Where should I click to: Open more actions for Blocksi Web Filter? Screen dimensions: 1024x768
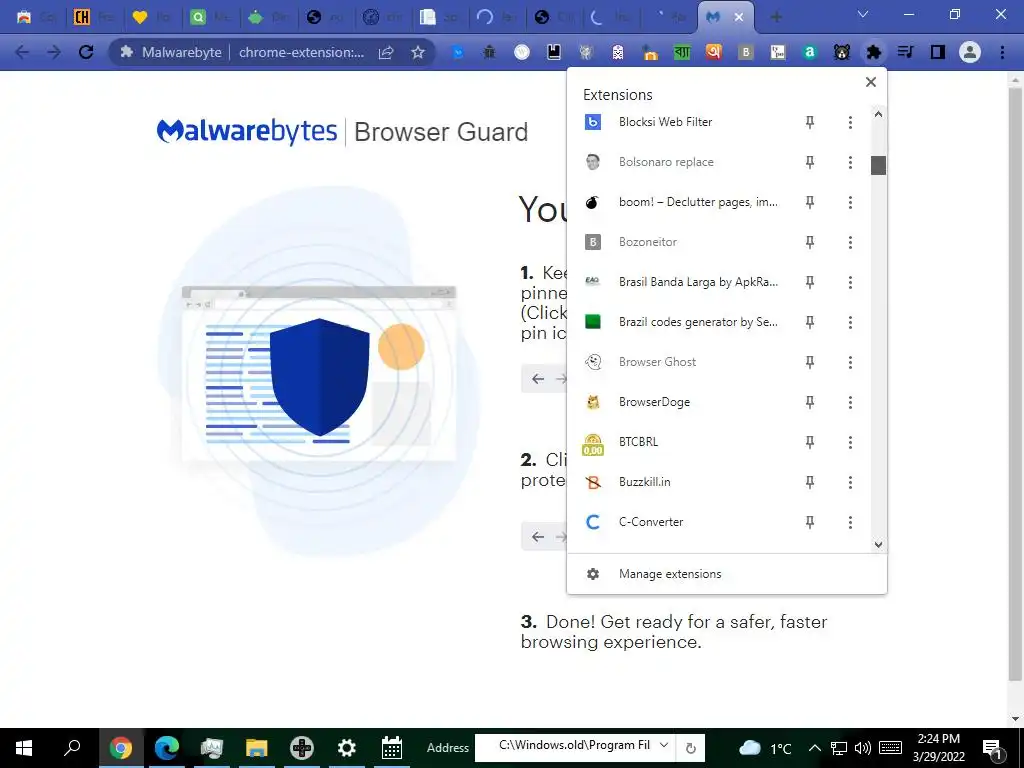click(x=850, y=122)
